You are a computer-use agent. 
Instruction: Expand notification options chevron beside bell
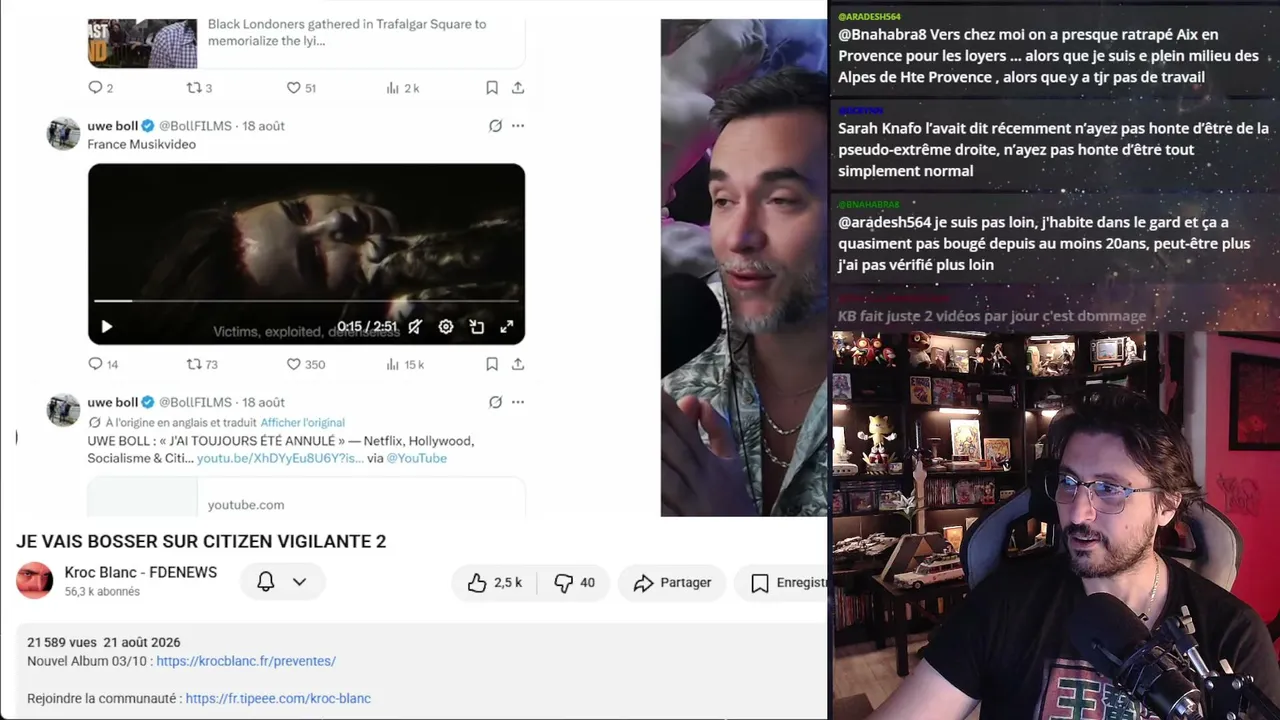point(299,582)
